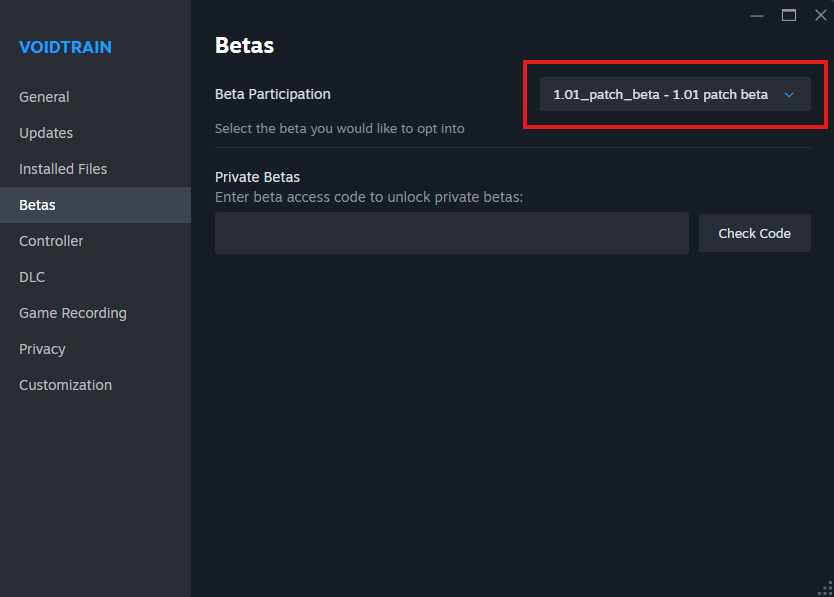Open Game Recording settings
This screenshot has width=834, height=597.
(73, 313)
